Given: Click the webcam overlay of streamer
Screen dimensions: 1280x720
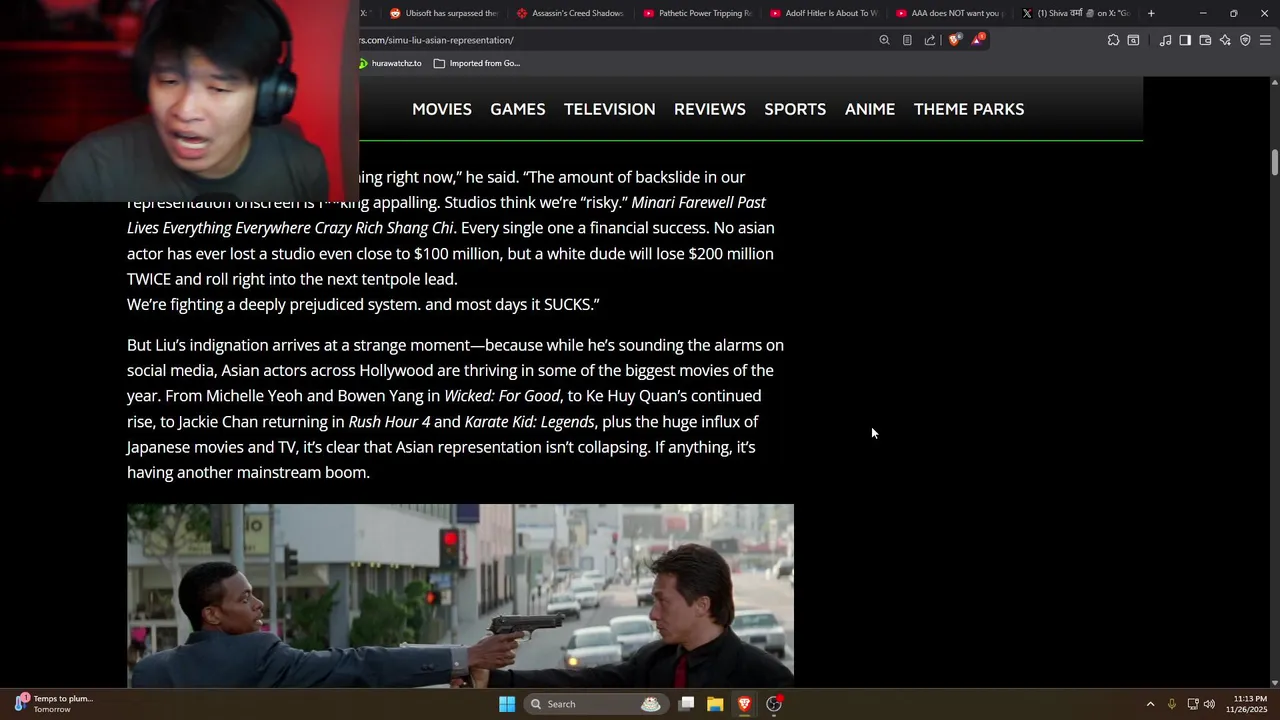Looking at the screenshot, I should [x=180, y=100].
